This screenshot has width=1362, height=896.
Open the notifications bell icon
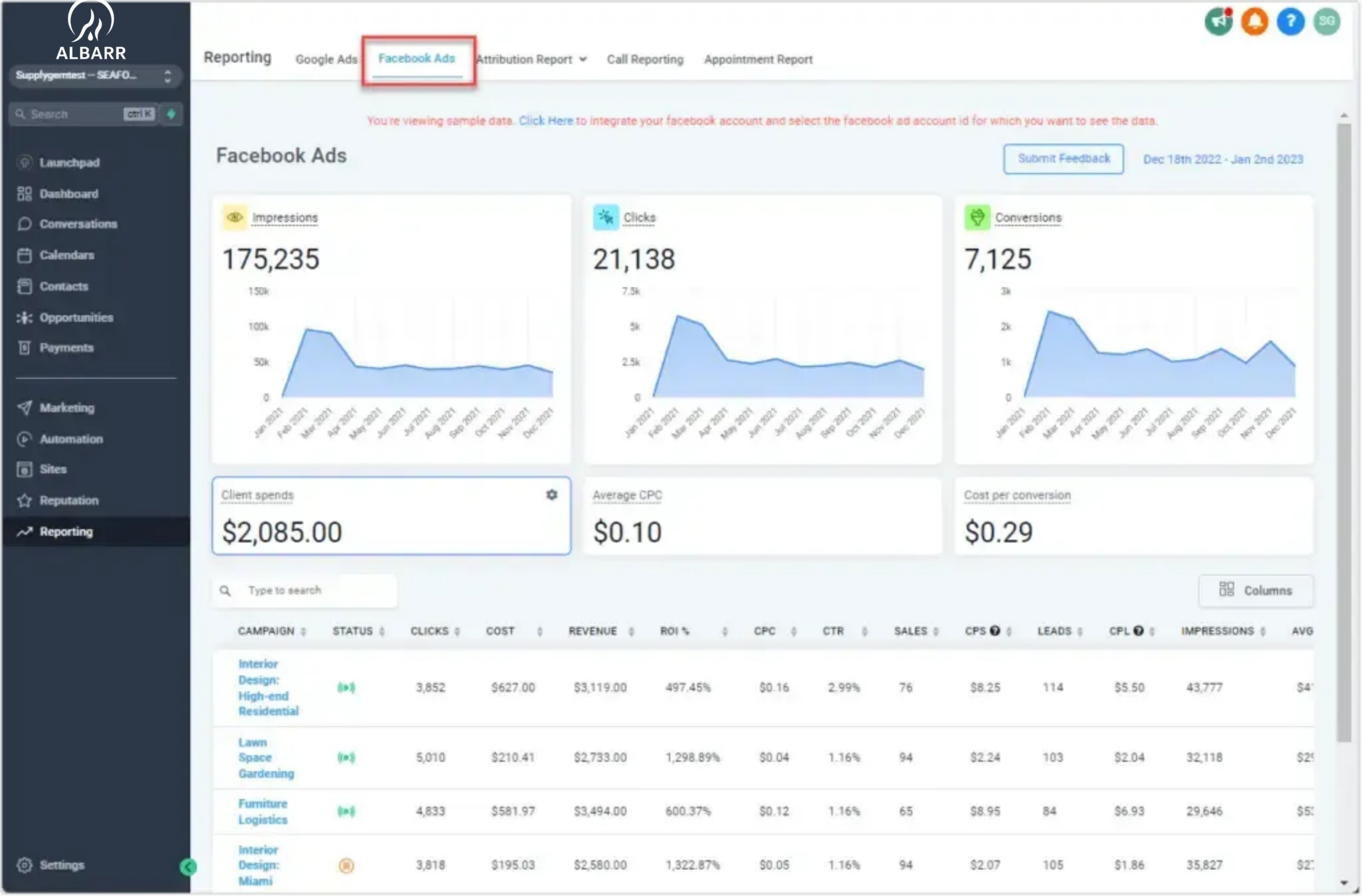click(1254, 22)
